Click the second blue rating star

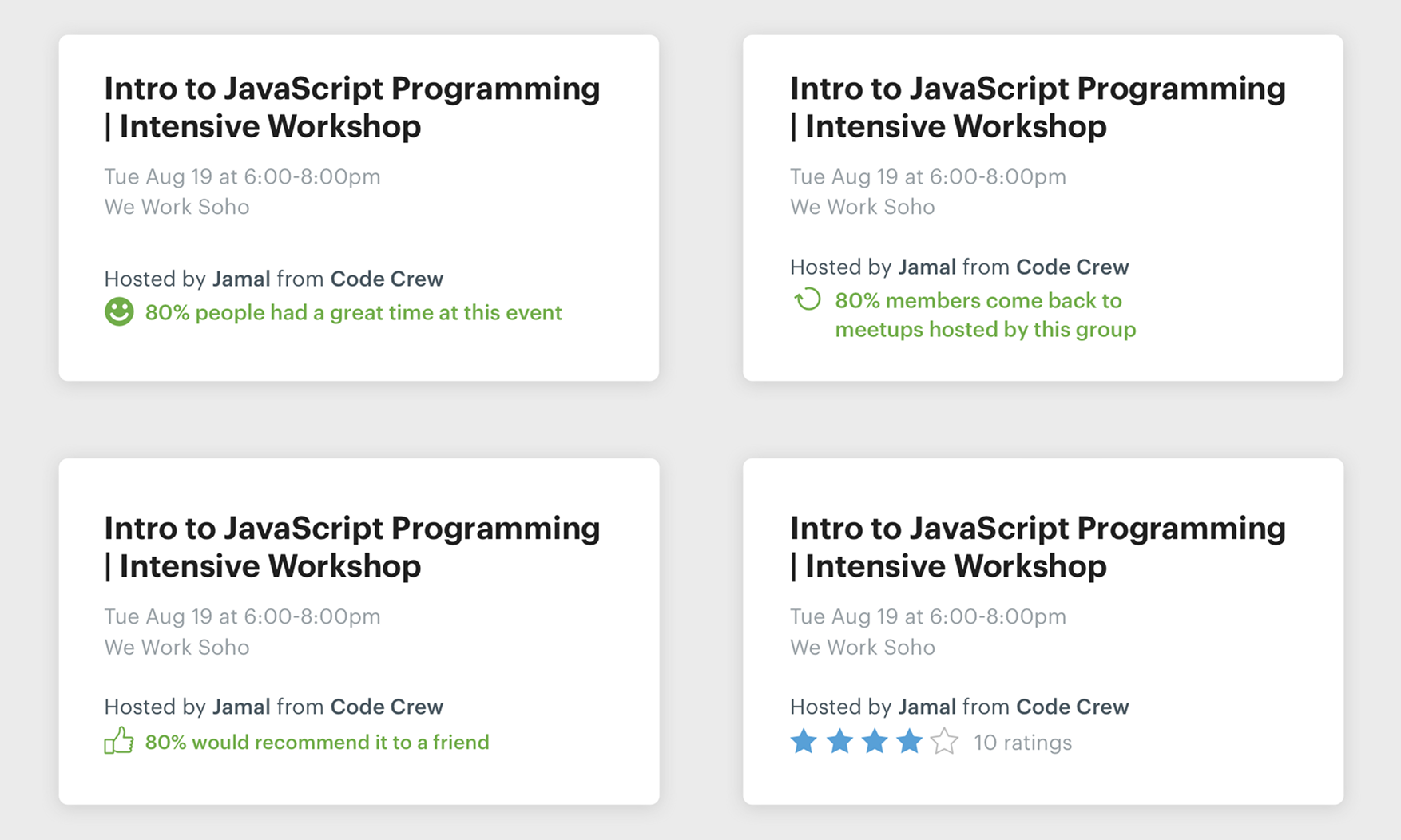point(839,742)
